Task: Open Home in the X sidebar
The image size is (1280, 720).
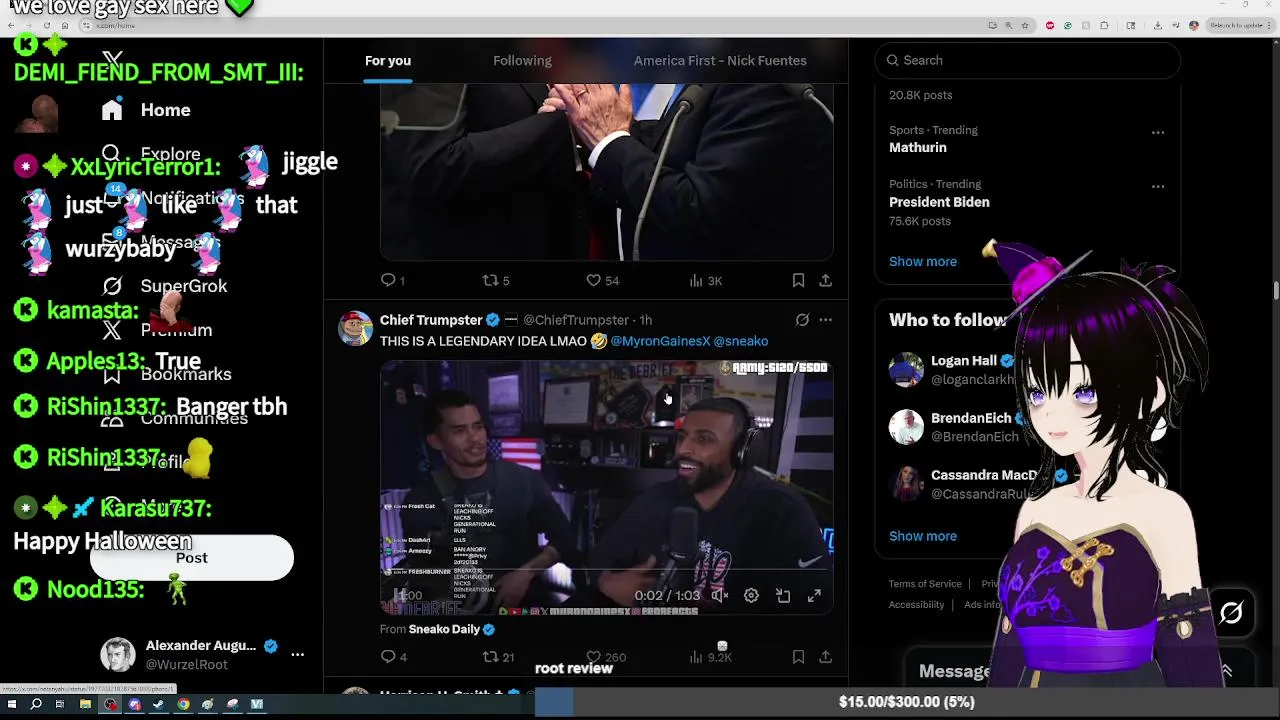Action: tap(146, 110)
